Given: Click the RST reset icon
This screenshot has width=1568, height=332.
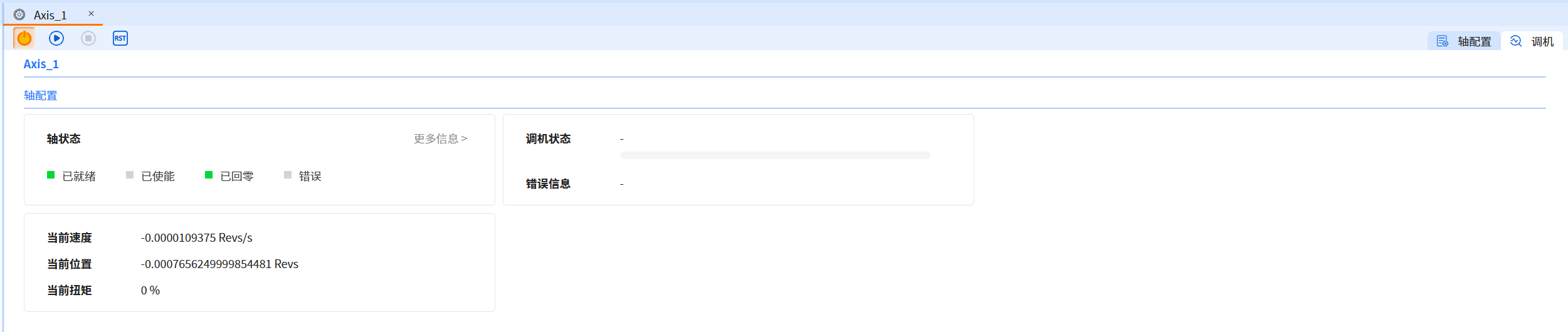Looking at the screenshot, I should tap(120, 38).
